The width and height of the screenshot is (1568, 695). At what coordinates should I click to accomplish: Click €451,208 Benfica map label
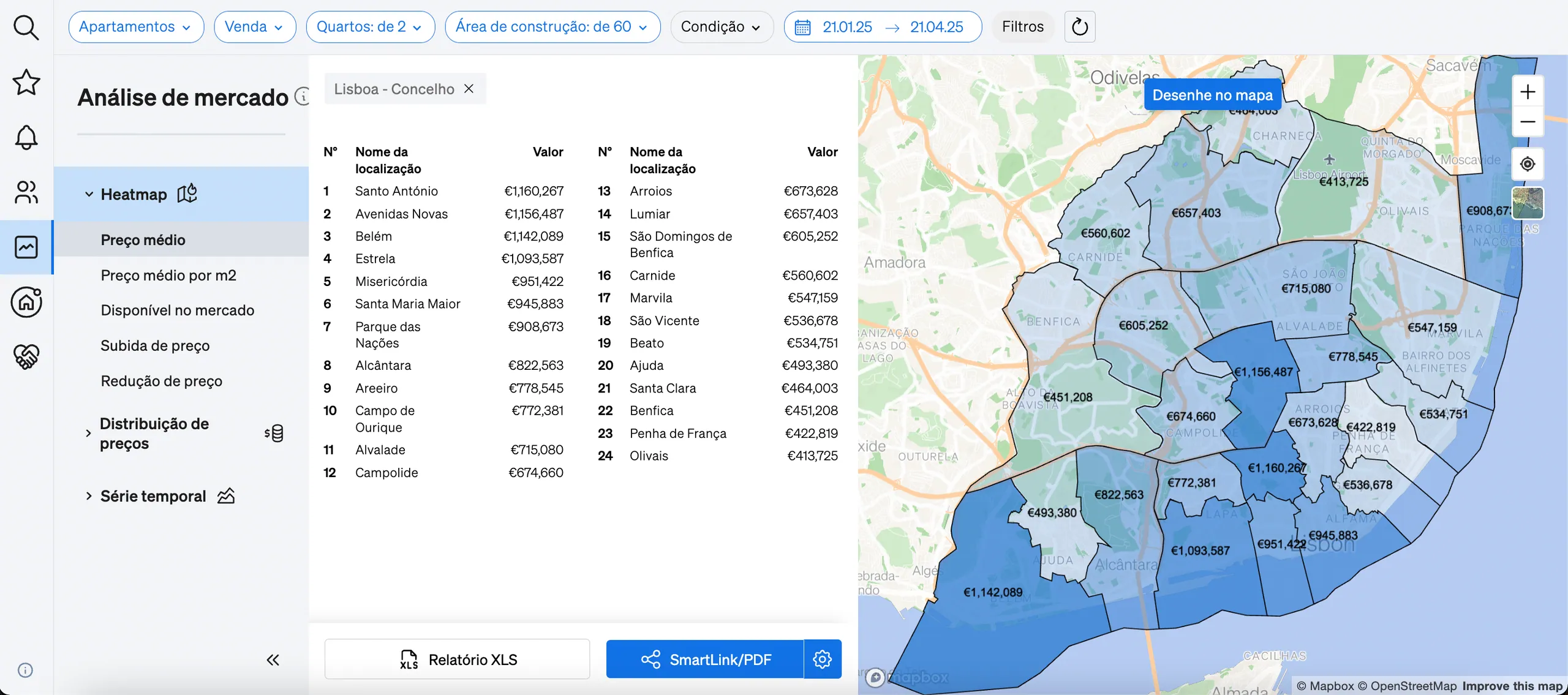(x=1068, y=397)
